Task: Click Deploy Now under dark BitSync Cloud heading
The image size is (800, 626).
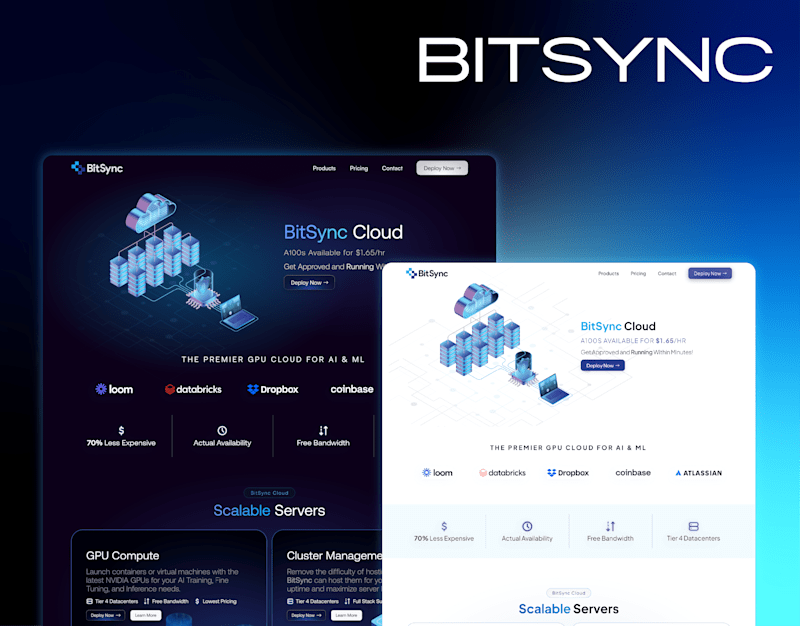Action: point(309,283)
